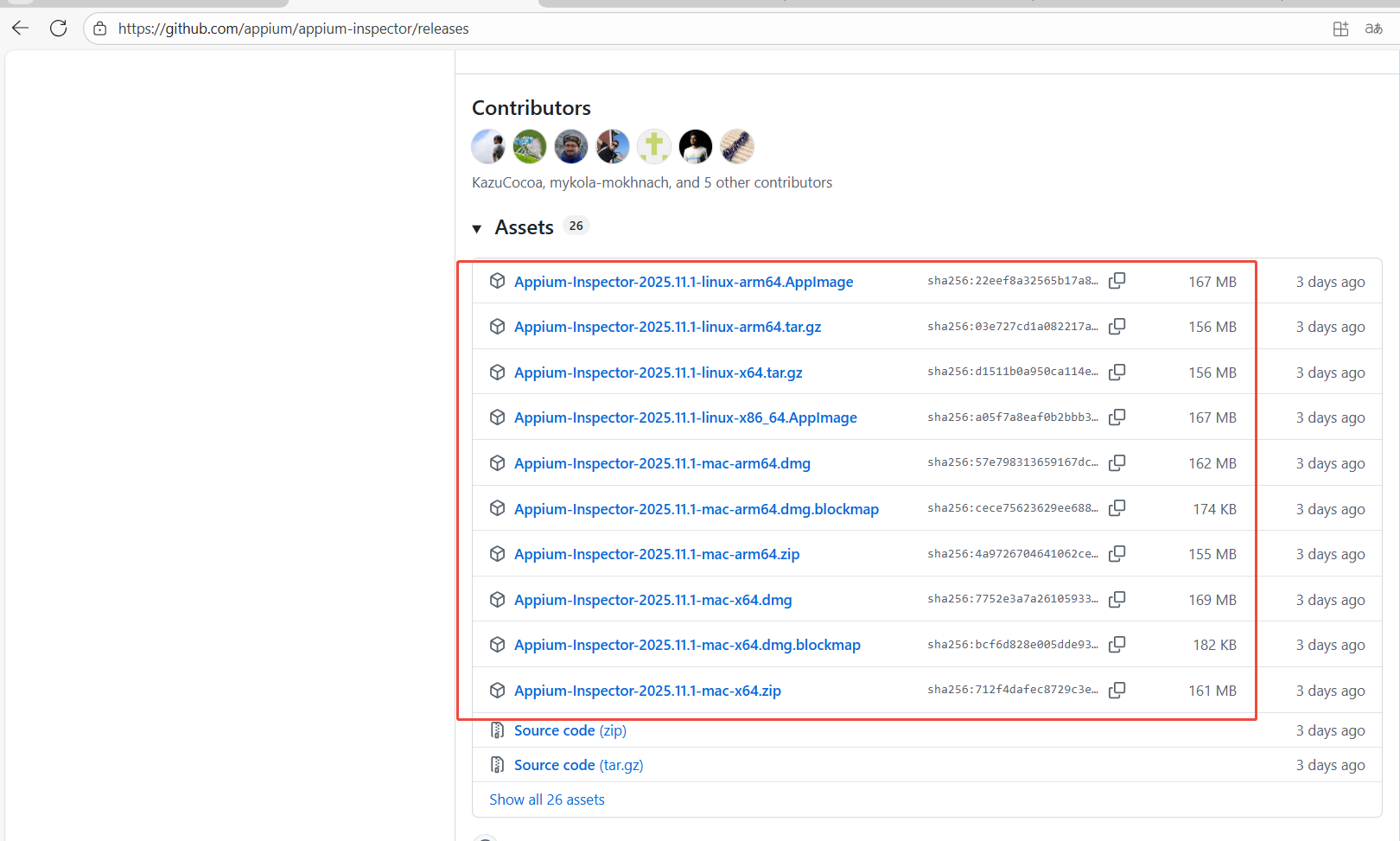Select hash text sha256:57e798313659167dc…
1400x841 pixels.
(x=1013, y=462)
